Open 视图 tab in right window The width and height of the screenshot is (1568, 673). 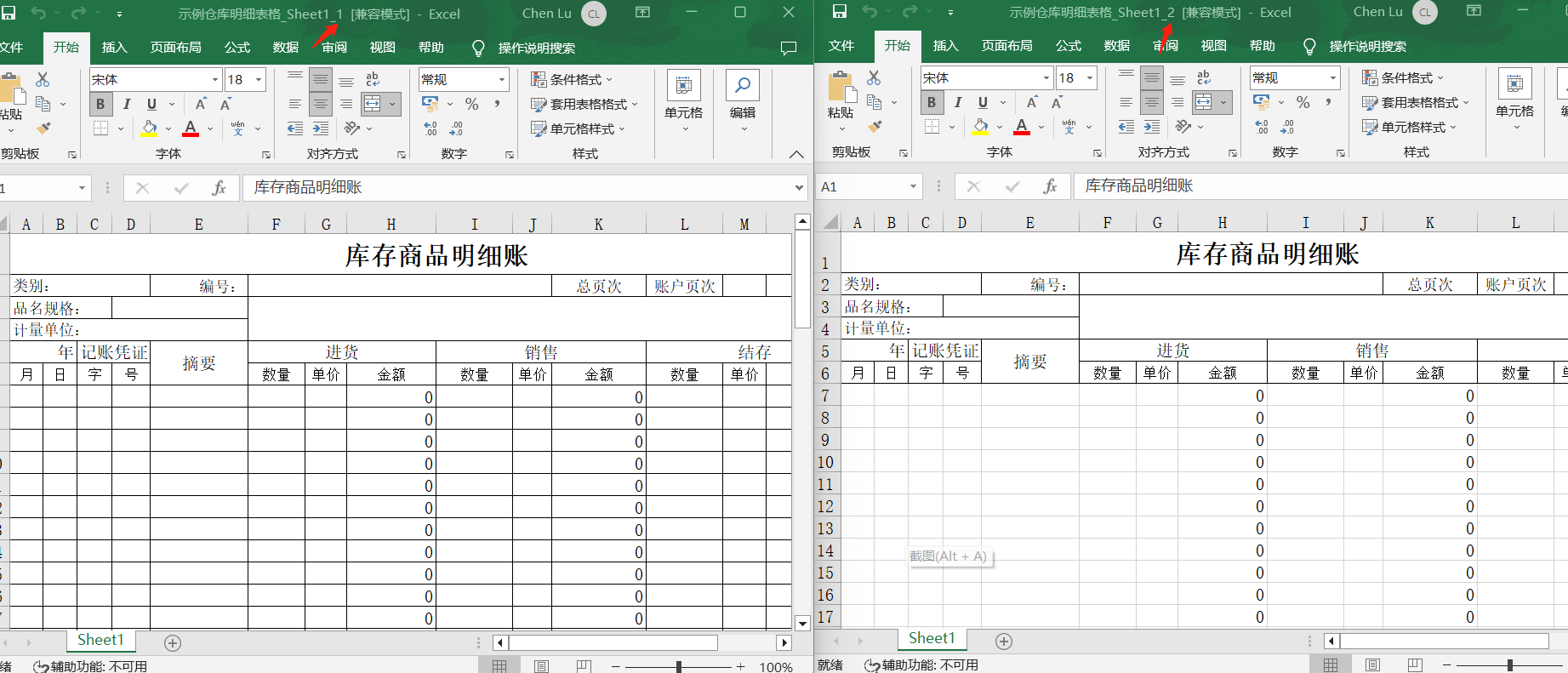click(x=1213, y=46)
